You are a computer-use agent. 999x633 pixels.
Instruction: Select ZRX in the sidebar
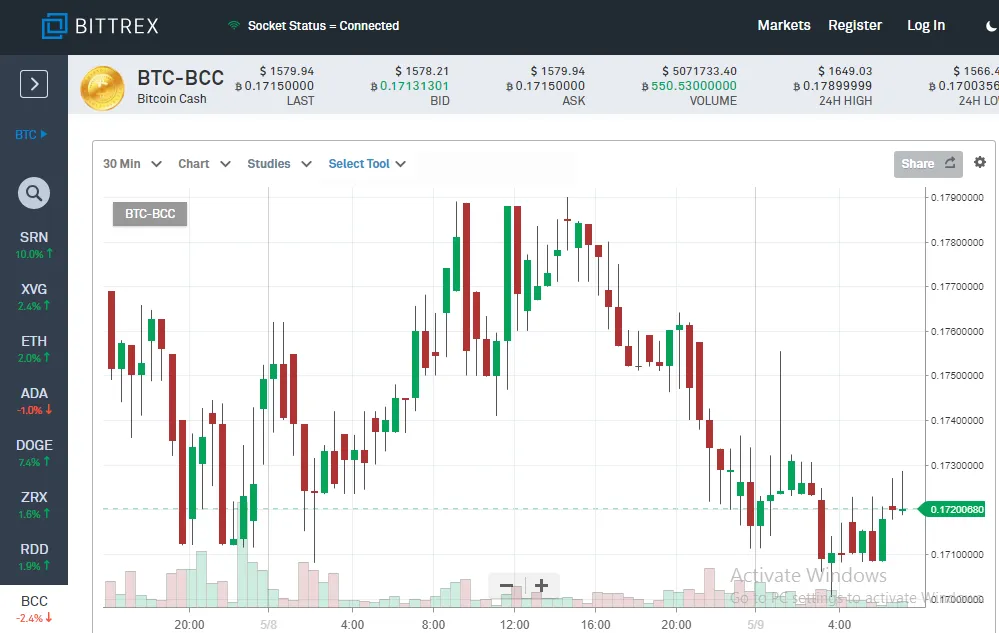[34, 505]
